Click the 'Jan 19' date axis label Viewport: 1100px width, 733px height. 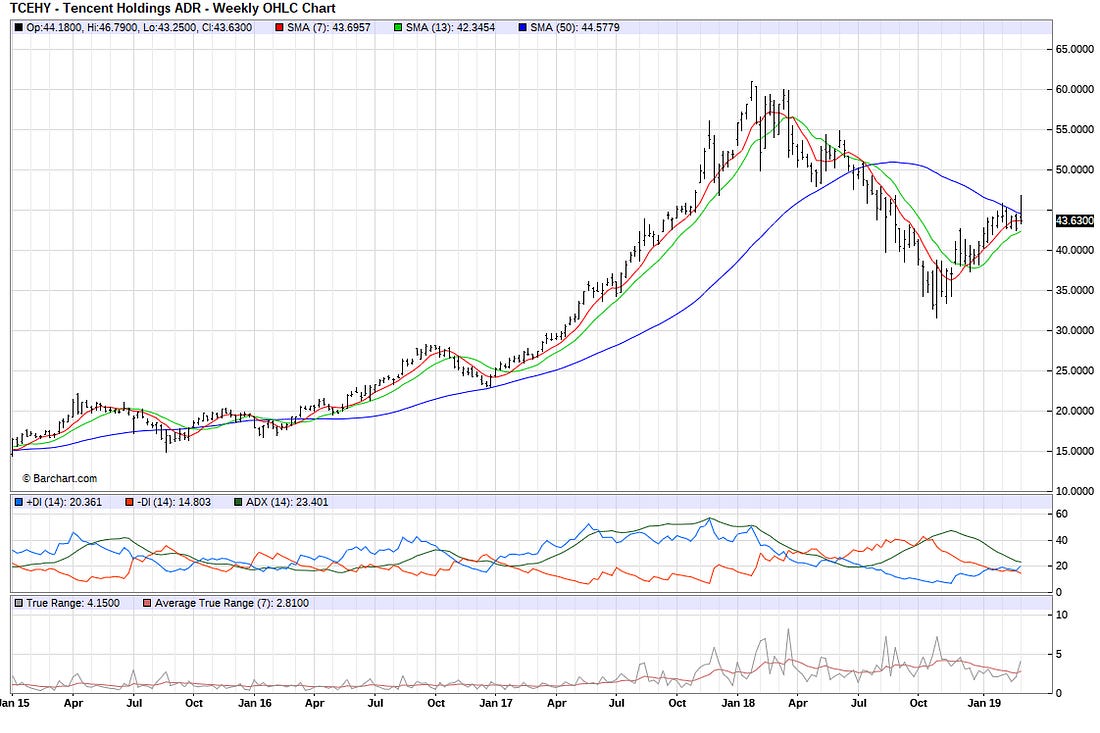(x=984, y=703)
